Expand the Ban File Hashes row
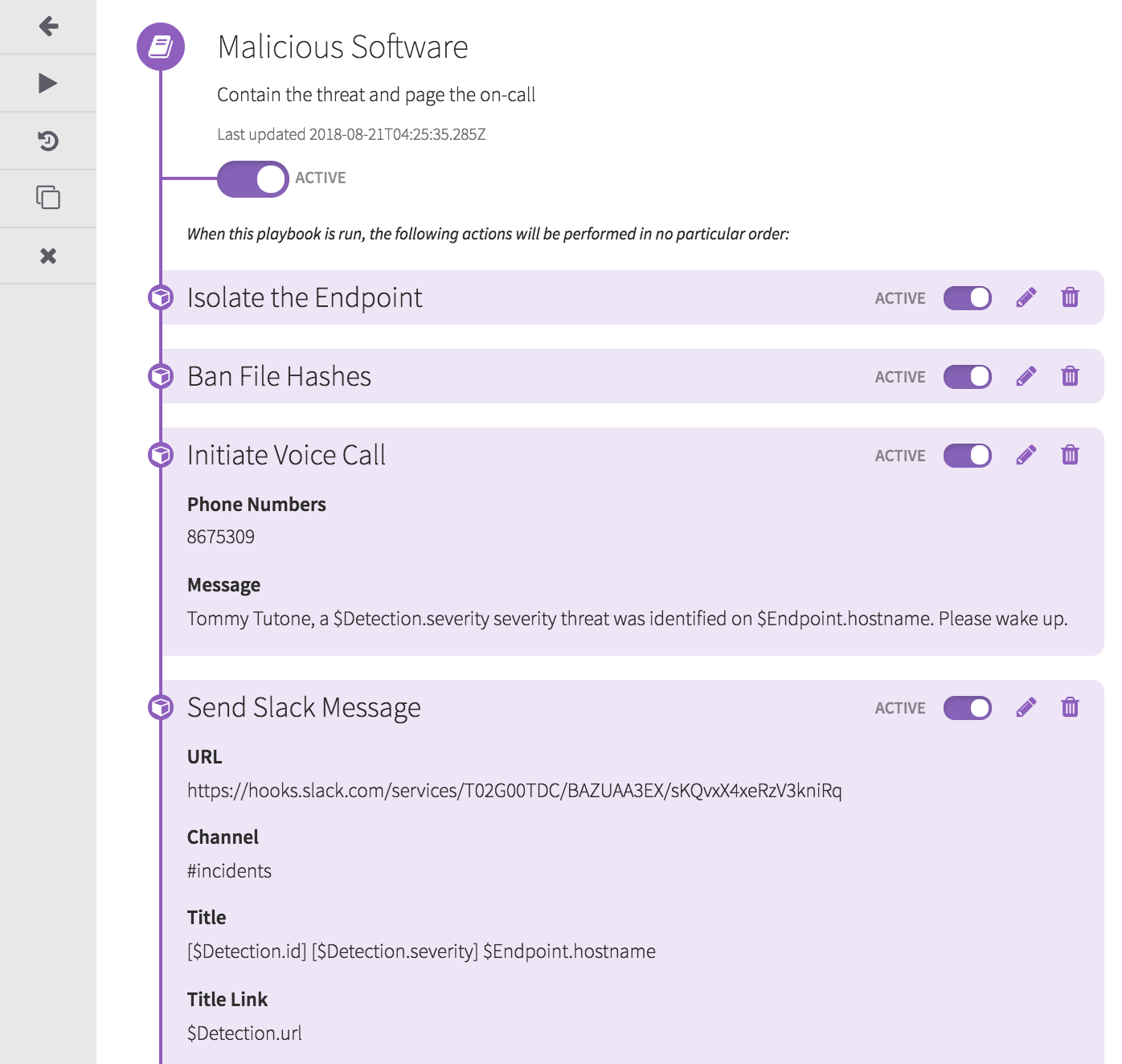This screenshot has height=1064, width=1122. pyautogui.click(x=279, y=377)
